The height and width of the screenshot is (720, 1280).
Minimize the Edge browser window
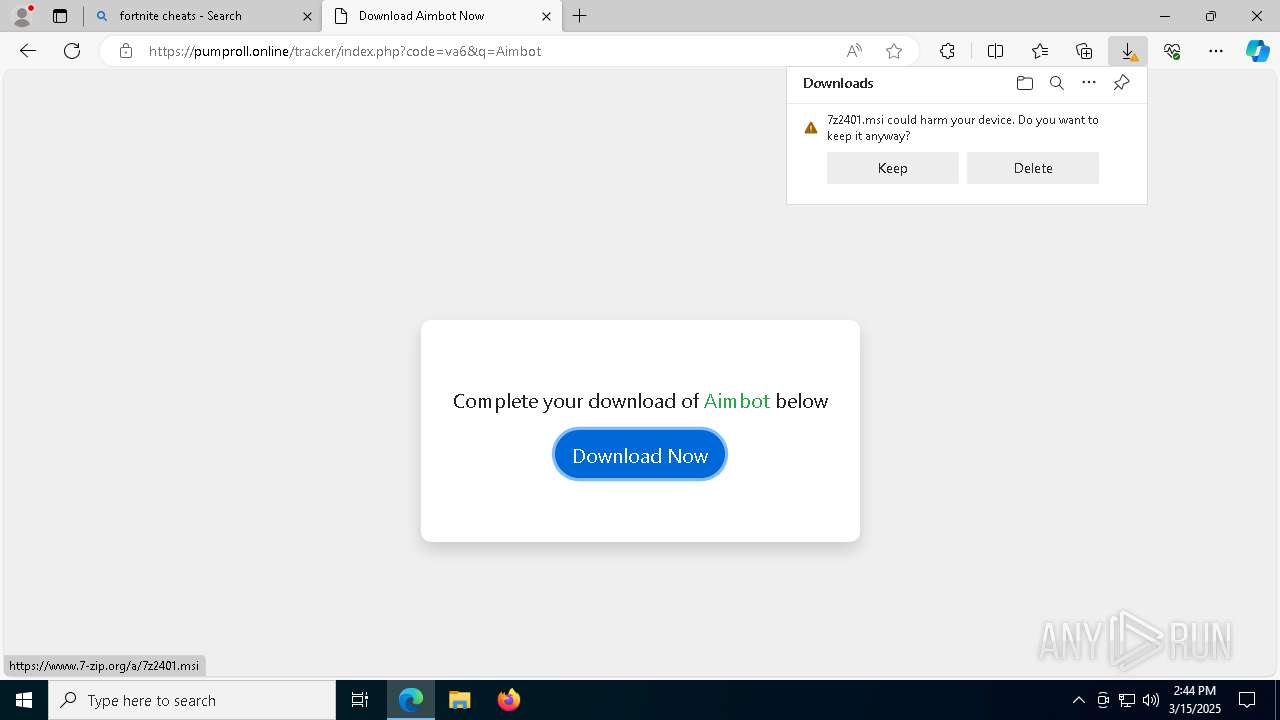(x=1165, y=16)
